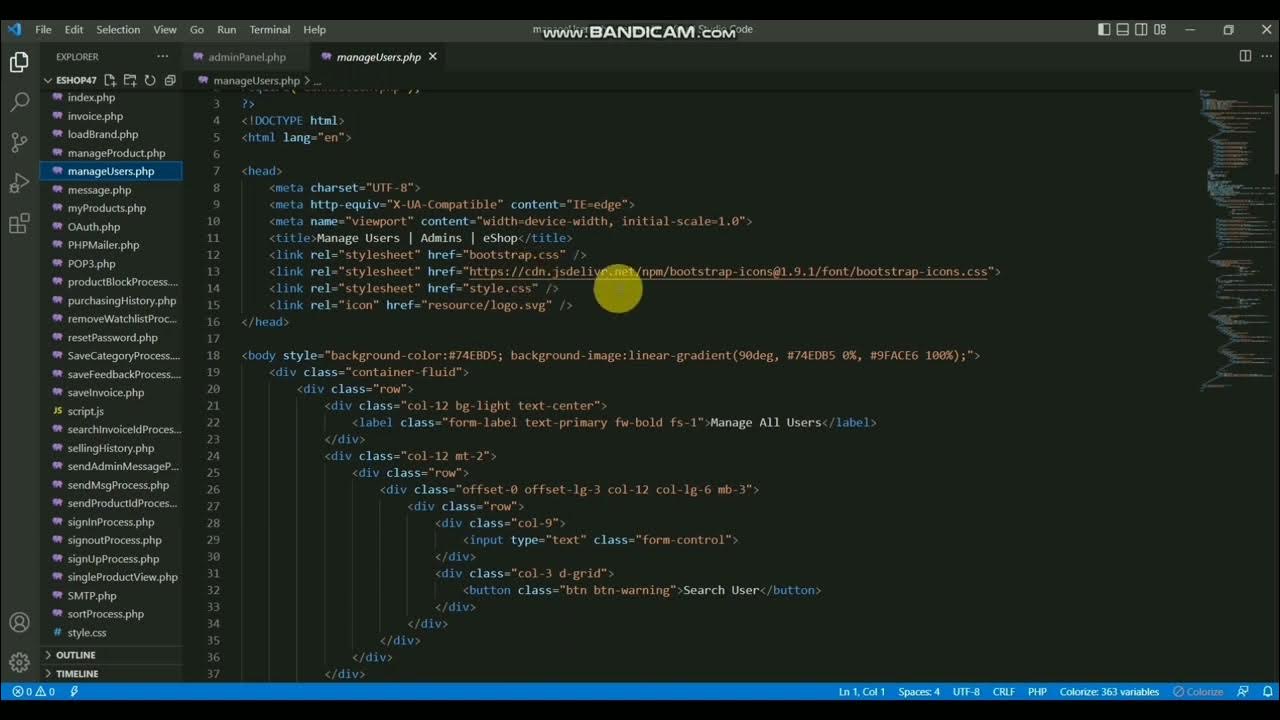Image resolution: width=1280 pixels, height=720 pixels.
Task: Click the CRLF line ending item
Action: (x=1004, y=691)
